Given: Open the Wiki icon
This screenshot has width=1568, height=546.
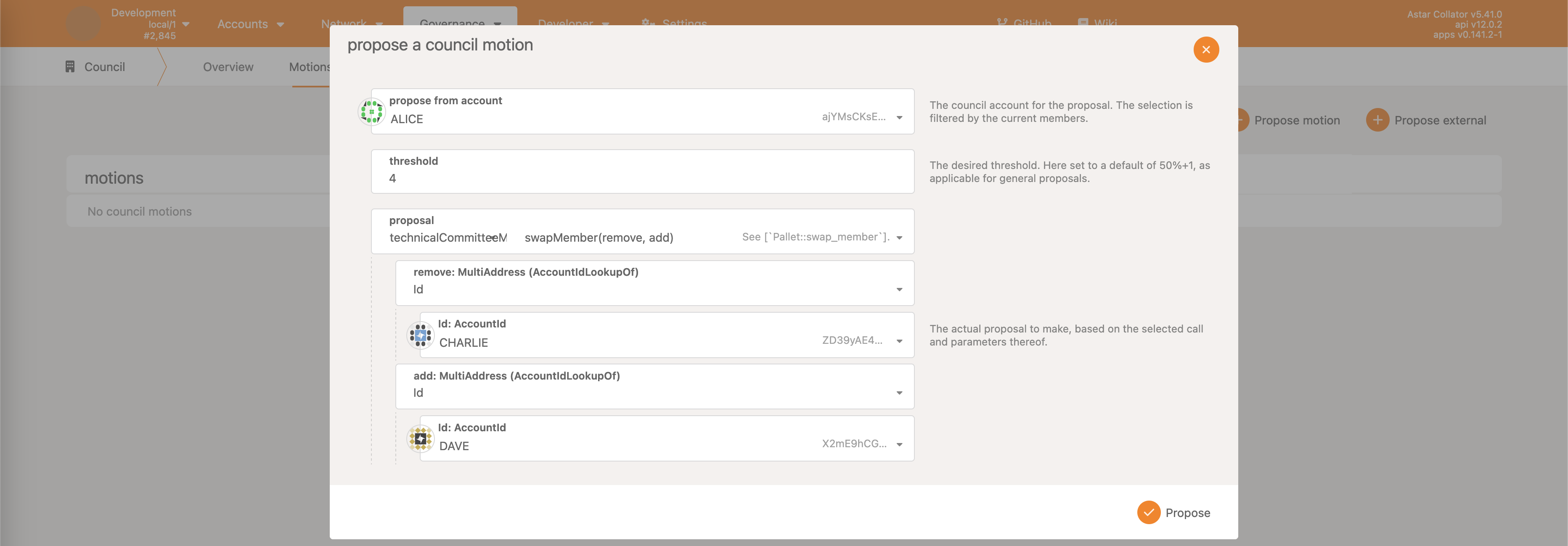Looking at the screenshot, I should 1083,23.
